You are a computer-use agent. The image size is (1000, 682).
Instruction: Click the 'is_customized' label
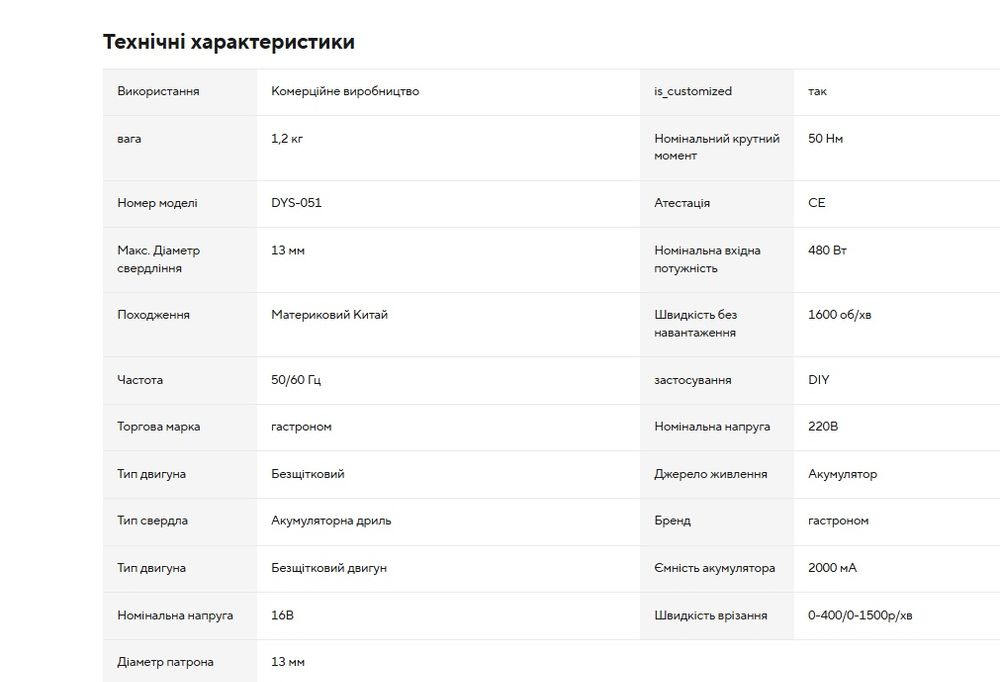pos(693,91)
